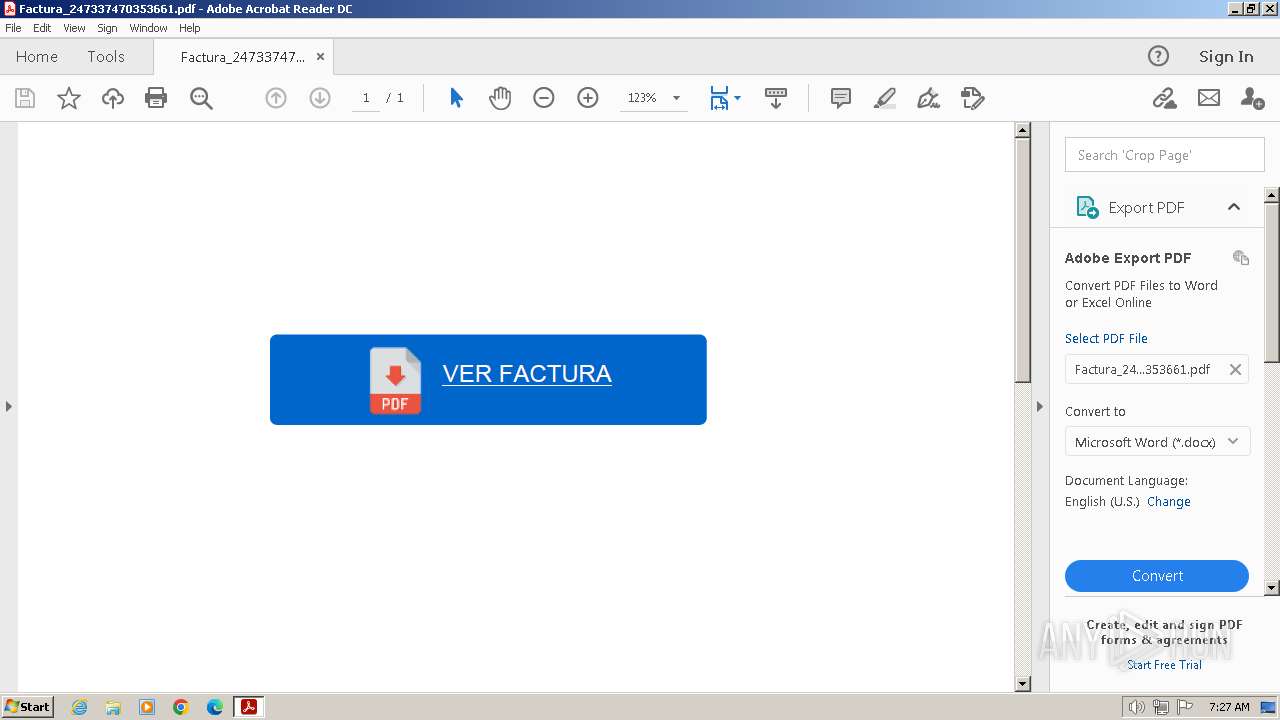Image resolution: width=1280 pixels, height=720 pixels.
Task: Click the Sign In button
Action: 1226,56
